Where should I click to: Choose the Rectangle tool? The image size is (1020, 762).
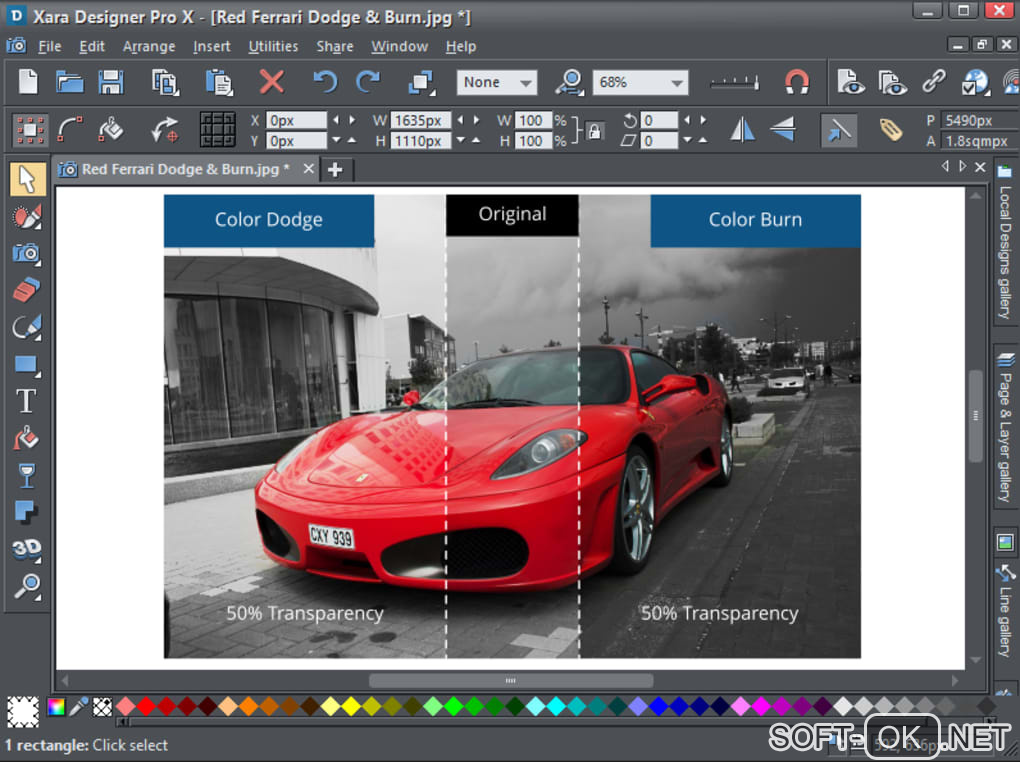(26, 364)
